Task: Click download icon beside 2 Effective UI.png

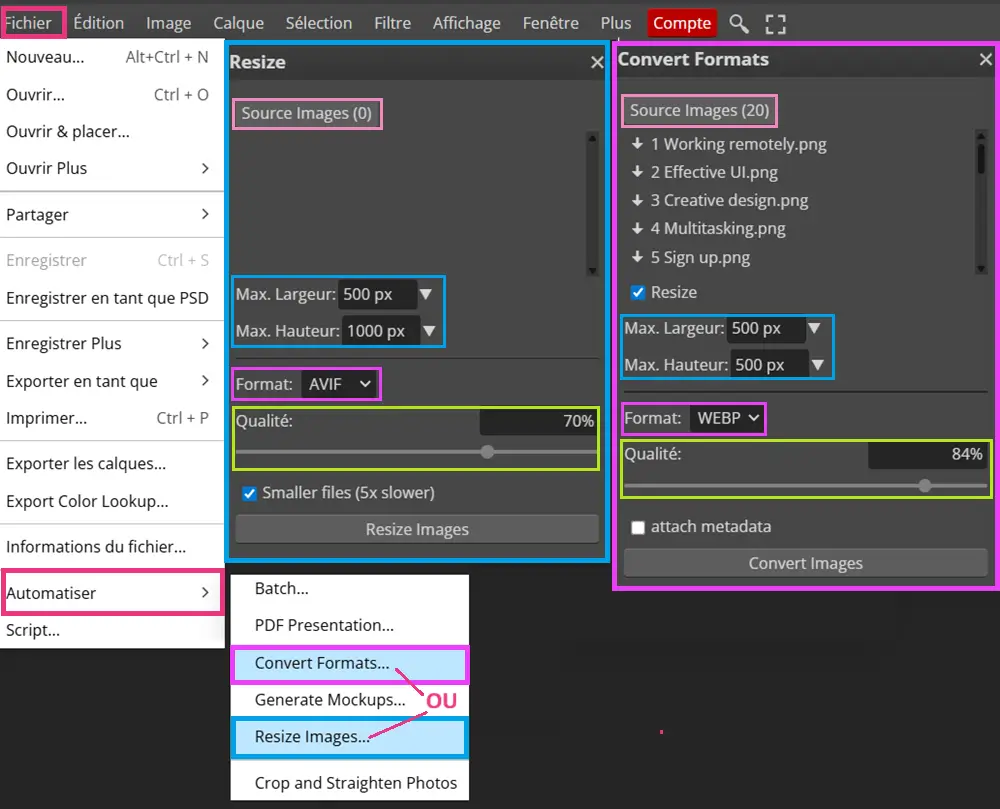Action: [636, 172]
